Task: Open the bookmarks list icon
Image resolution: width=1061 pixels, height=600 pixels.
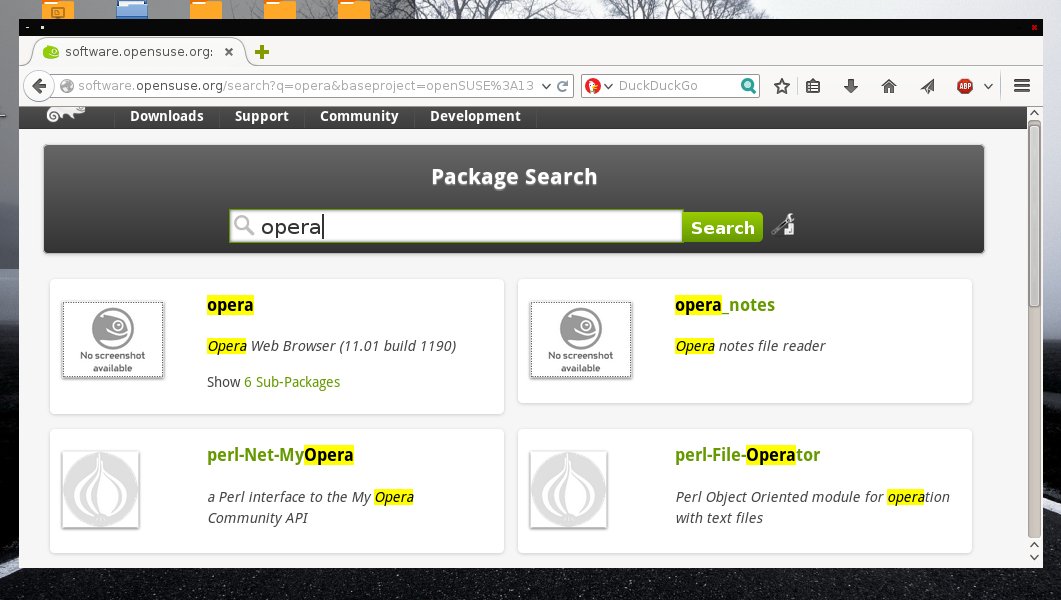Action: coord(813,86)
